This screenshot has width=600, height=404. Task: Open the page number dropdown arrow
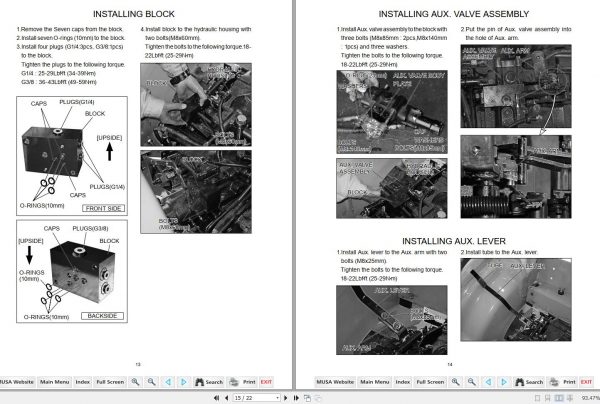(x=277, y=398)
